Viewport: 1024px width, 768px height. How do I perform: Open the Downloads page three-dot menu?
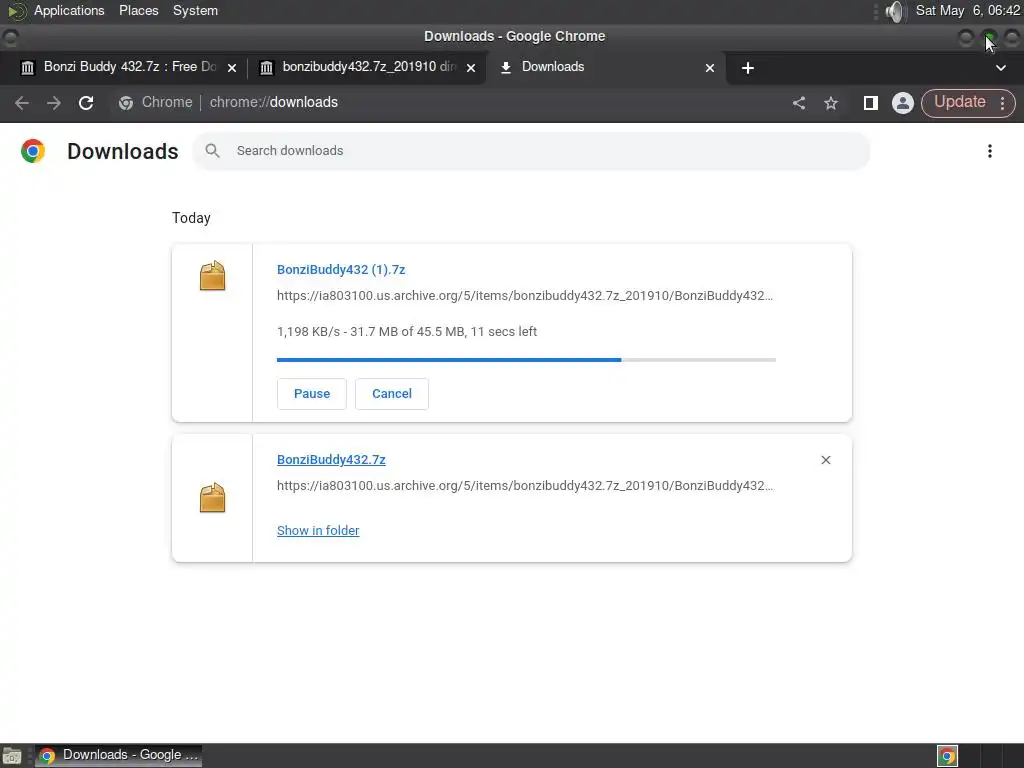pyautogui.click(x=989, y=151)
